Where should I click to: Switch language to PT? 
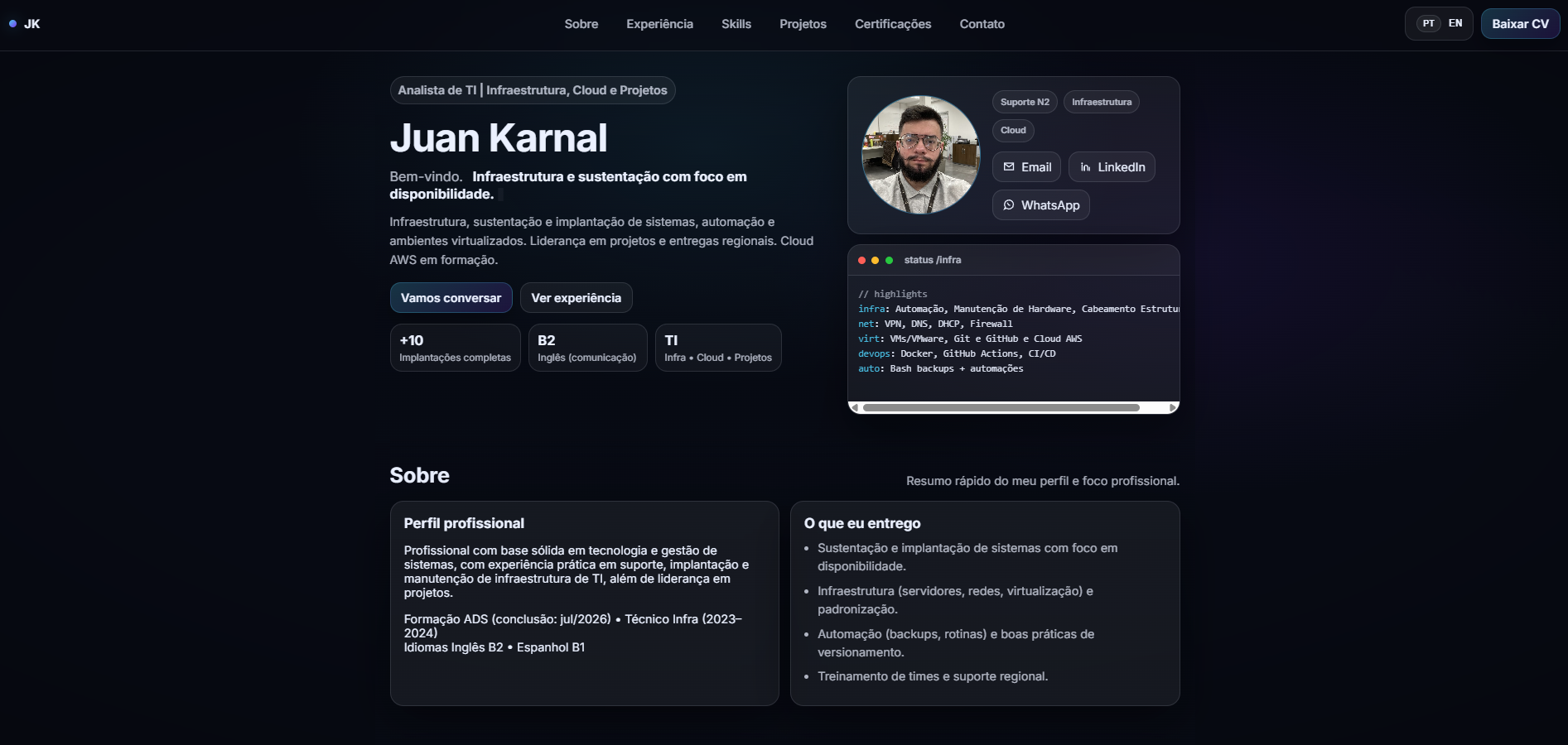click(1427, 23)
